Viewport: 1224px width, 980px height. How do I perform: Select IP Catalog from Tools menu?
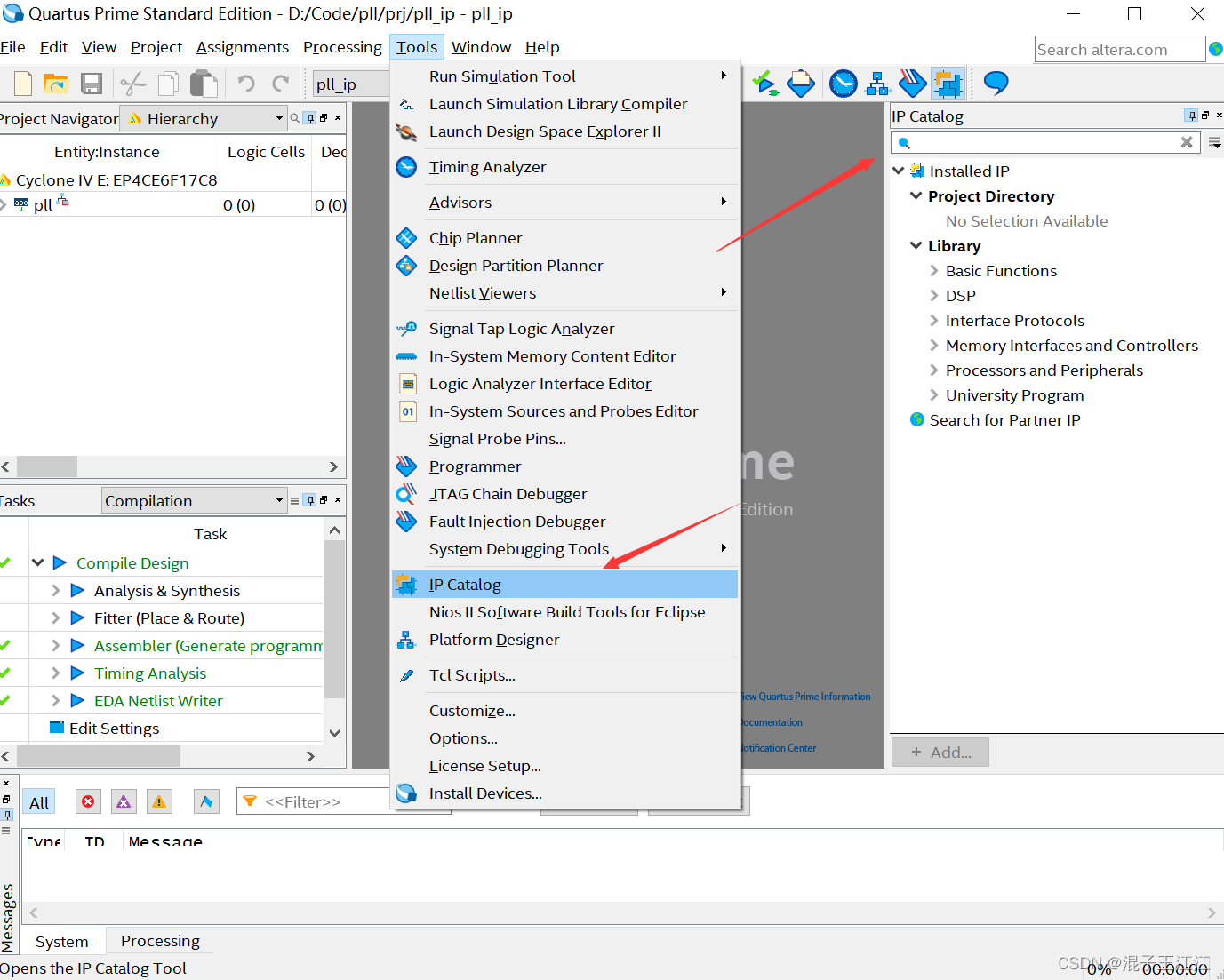[x=564, y=585]
